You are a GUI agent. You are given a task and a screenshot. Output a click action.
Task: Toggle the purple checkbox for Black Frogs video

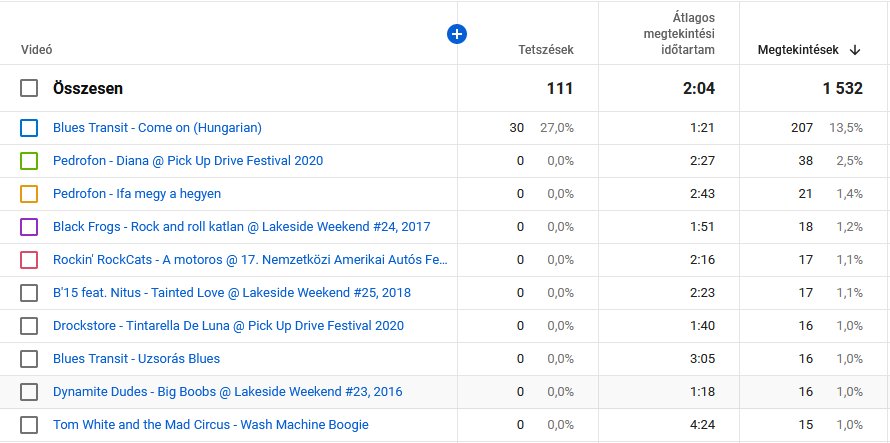(x=29, y=227)
